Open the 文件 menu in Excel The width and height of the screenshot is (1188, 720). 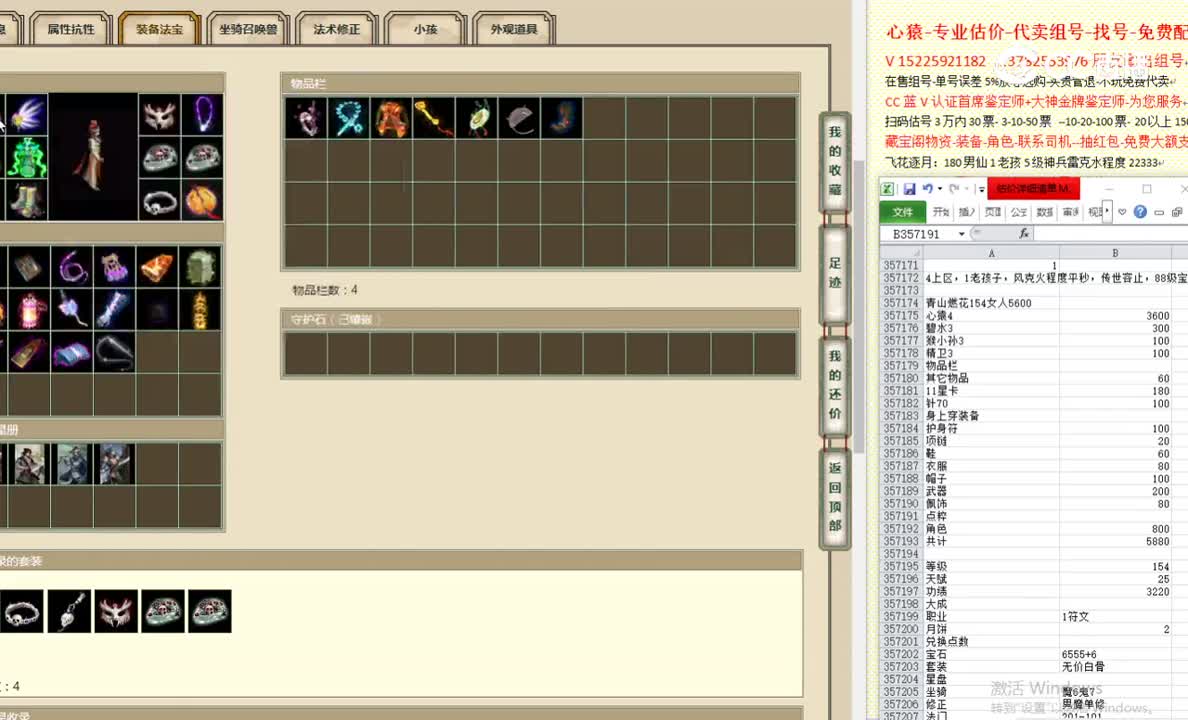point(903,211)
